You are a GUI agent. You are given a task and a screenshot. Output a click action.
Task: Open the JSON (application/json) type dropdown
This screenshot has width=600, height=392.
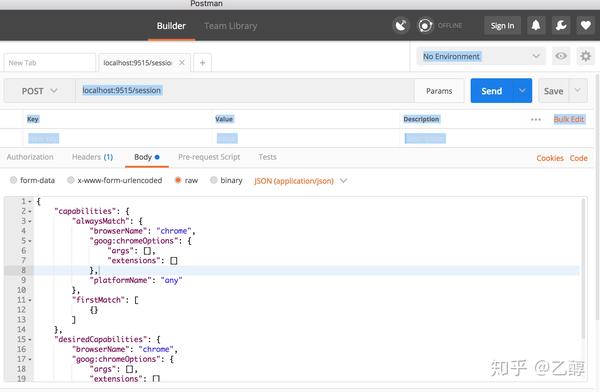(x=300, y=181)
